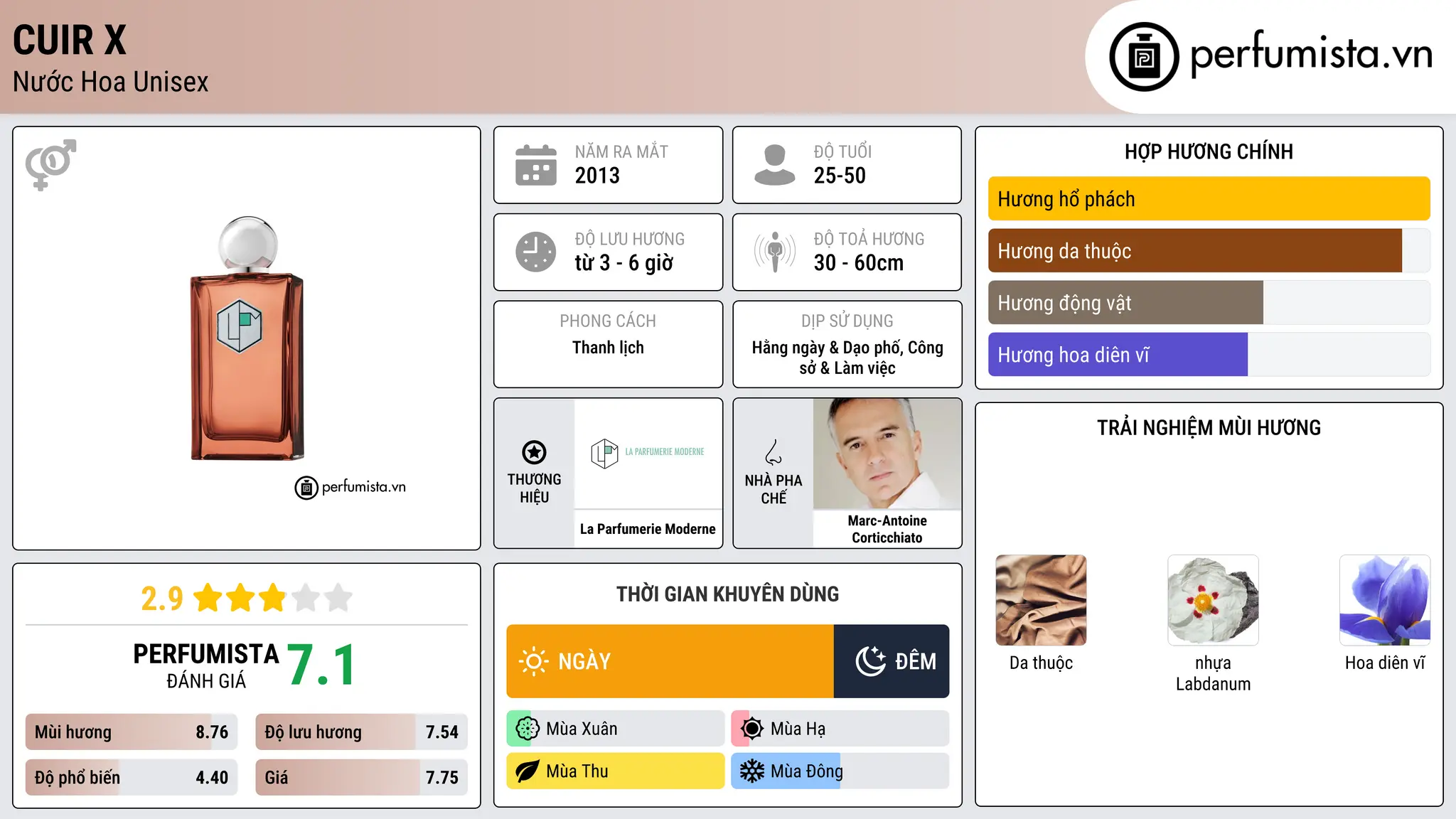Click the winter snowflake icon
Image resolution: width=1456 pixels, height=819 pixels.
[x=752, y=771]
